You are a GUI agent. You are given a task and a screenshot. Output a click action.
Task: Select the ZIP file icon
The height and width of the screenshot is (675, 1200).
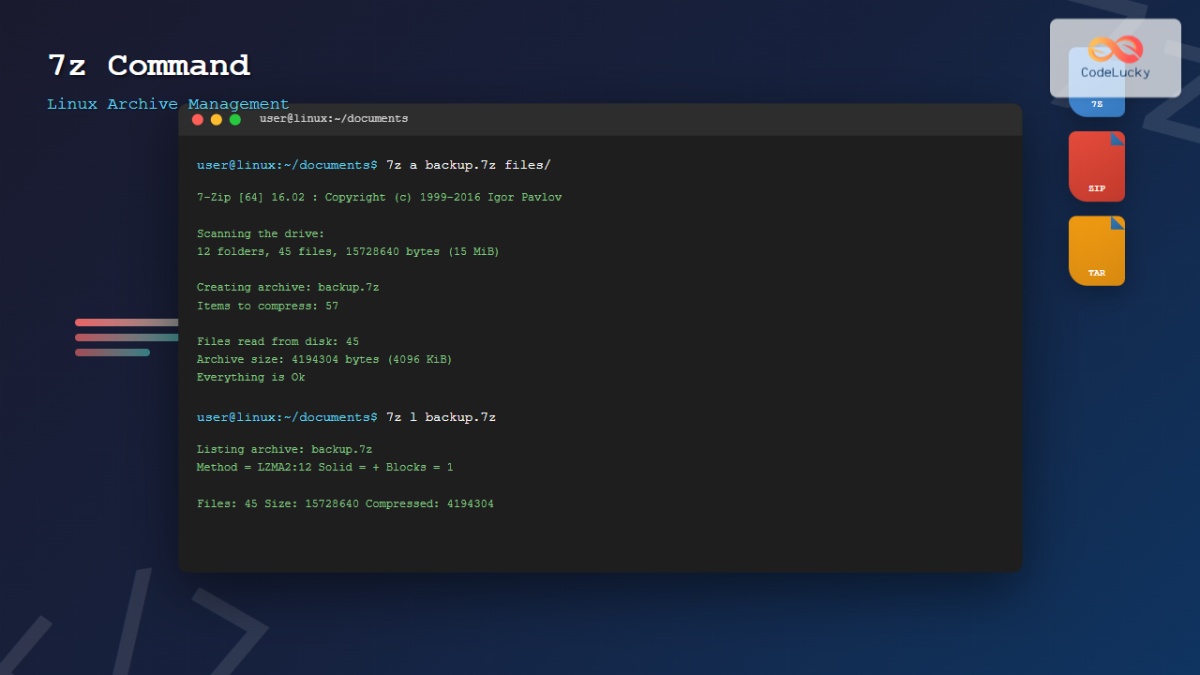click(x=1096, y=166)
